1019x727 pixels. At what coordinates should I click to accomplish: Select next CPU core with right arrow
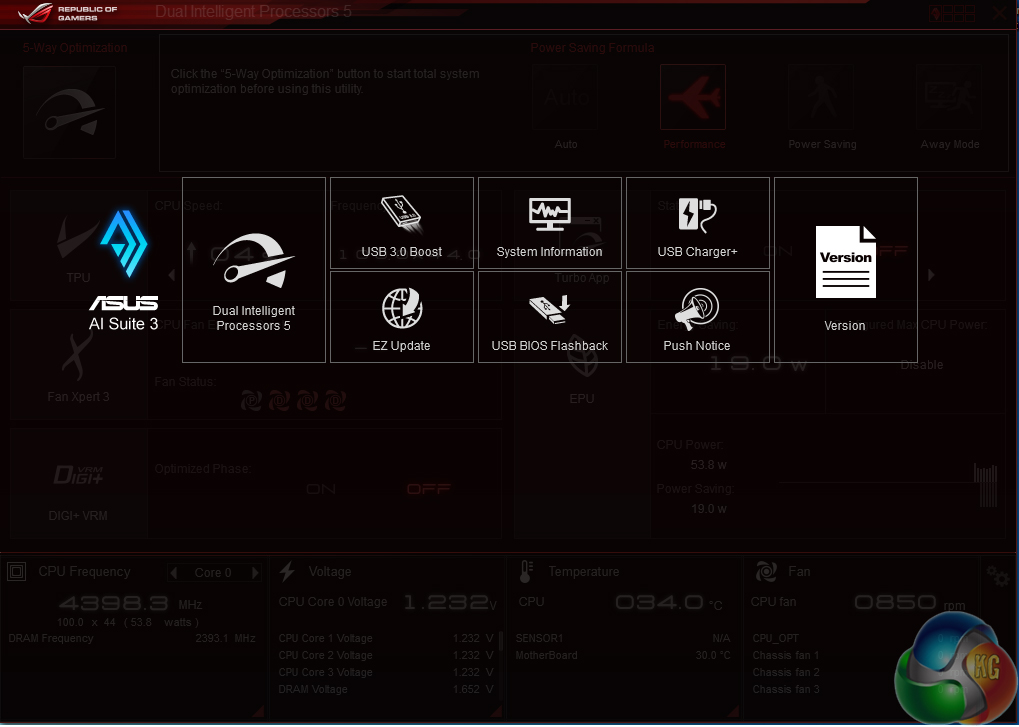coord(255,572)
